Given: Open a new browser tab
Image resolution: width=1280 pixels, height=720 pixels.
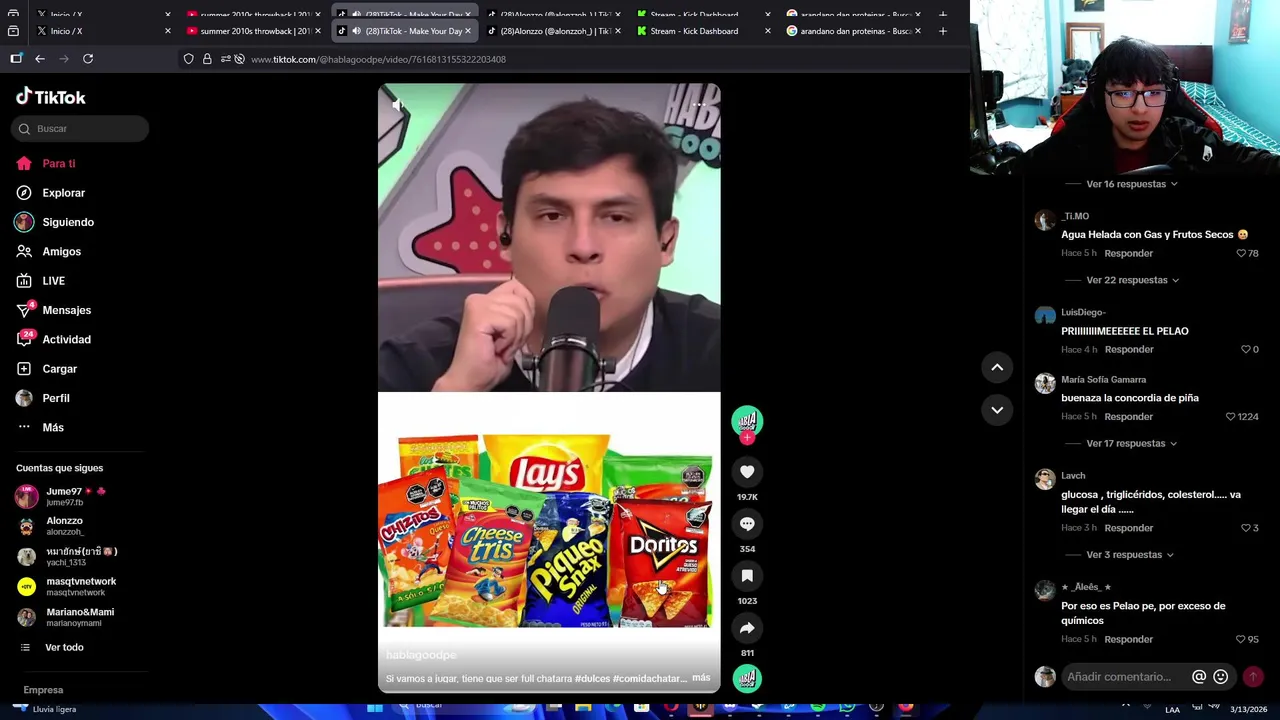Looking at the screenshot, I should [942, 31].
